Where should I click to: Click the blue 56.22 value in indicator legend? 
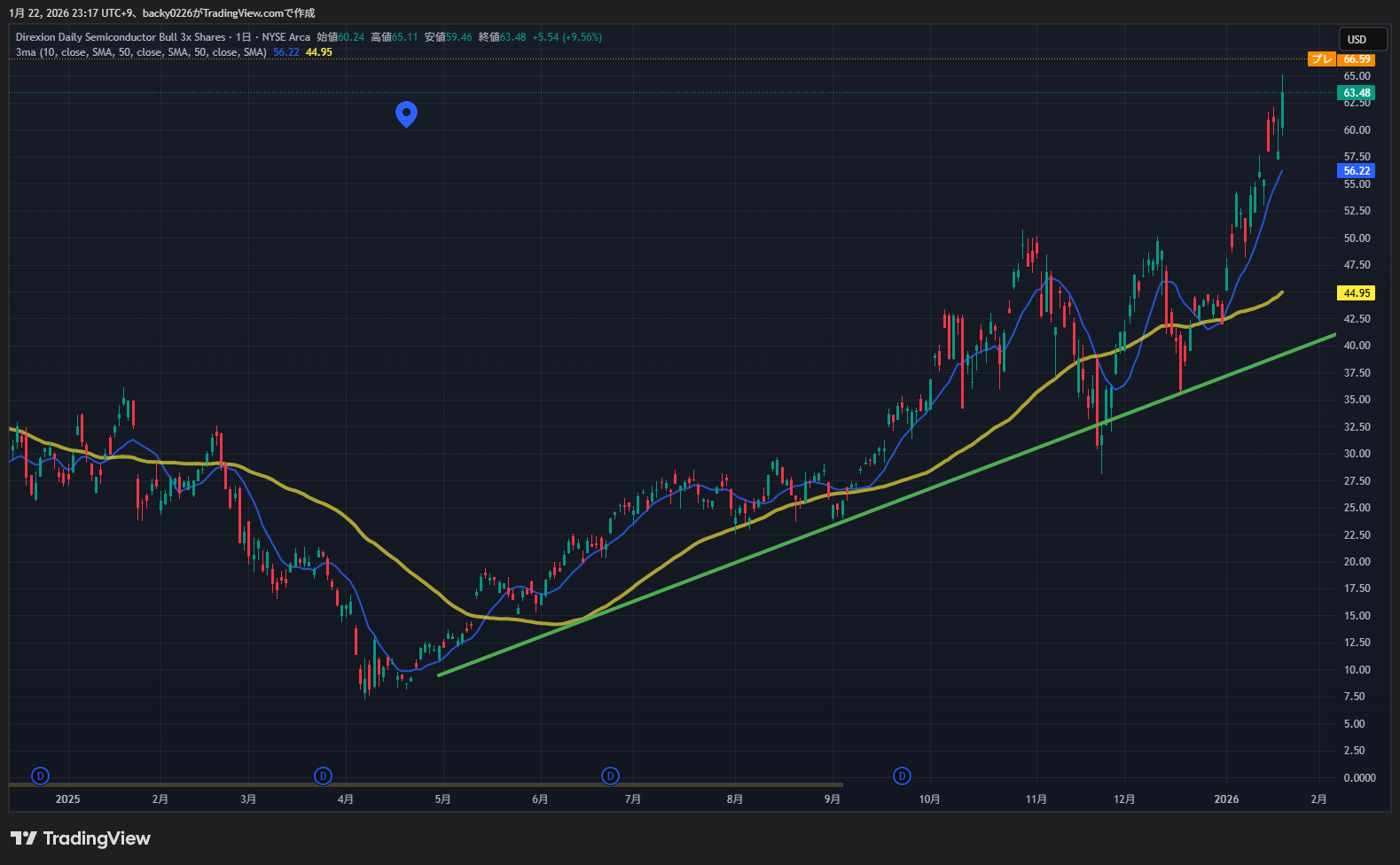point(286,52)
